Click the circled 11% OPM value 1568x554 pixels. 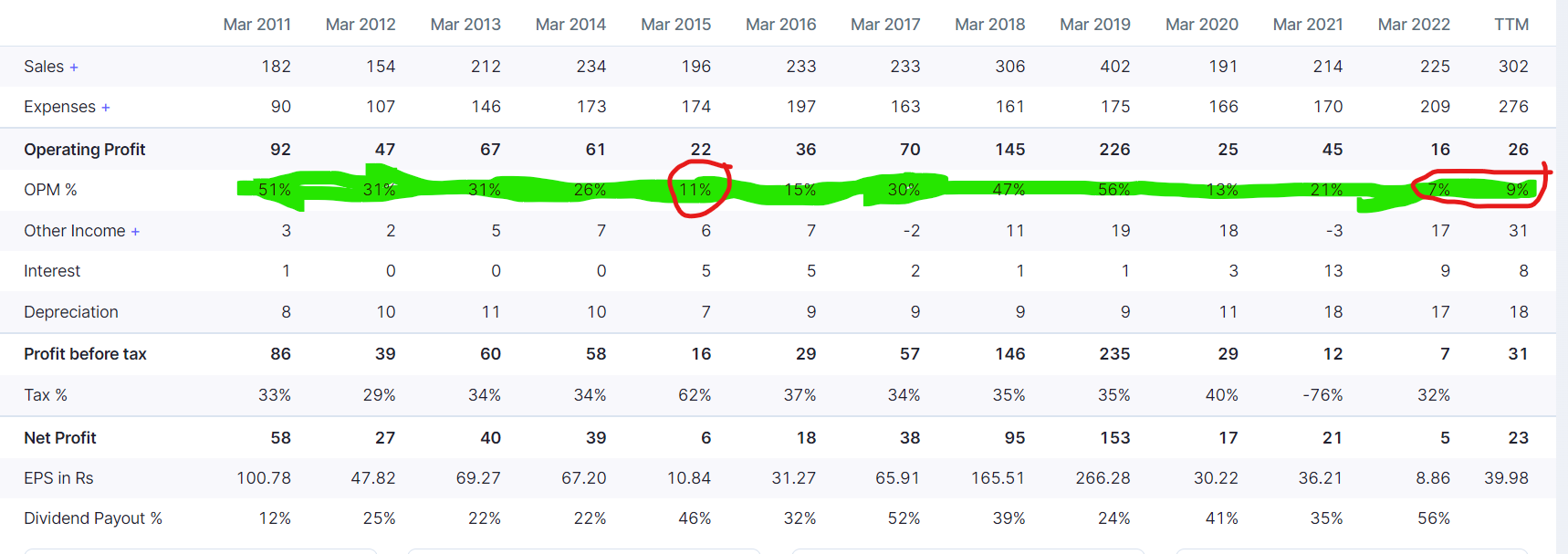point(695,190)
